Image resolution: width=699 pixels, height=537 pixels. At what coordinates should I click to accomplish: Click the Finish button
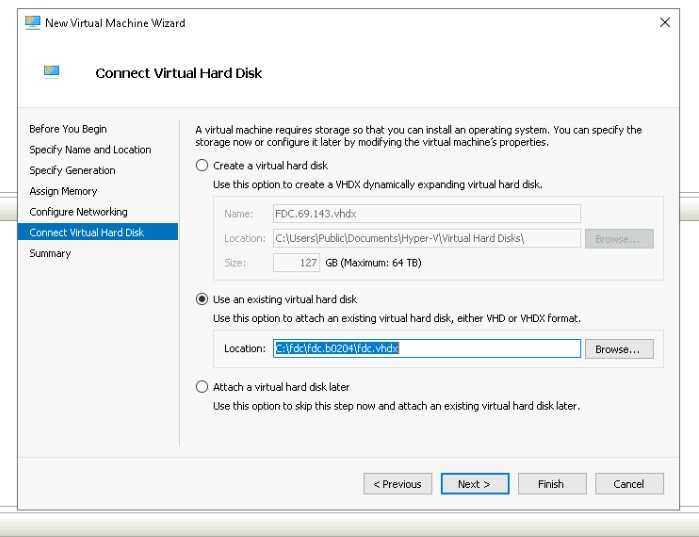[x=551, y=484]
